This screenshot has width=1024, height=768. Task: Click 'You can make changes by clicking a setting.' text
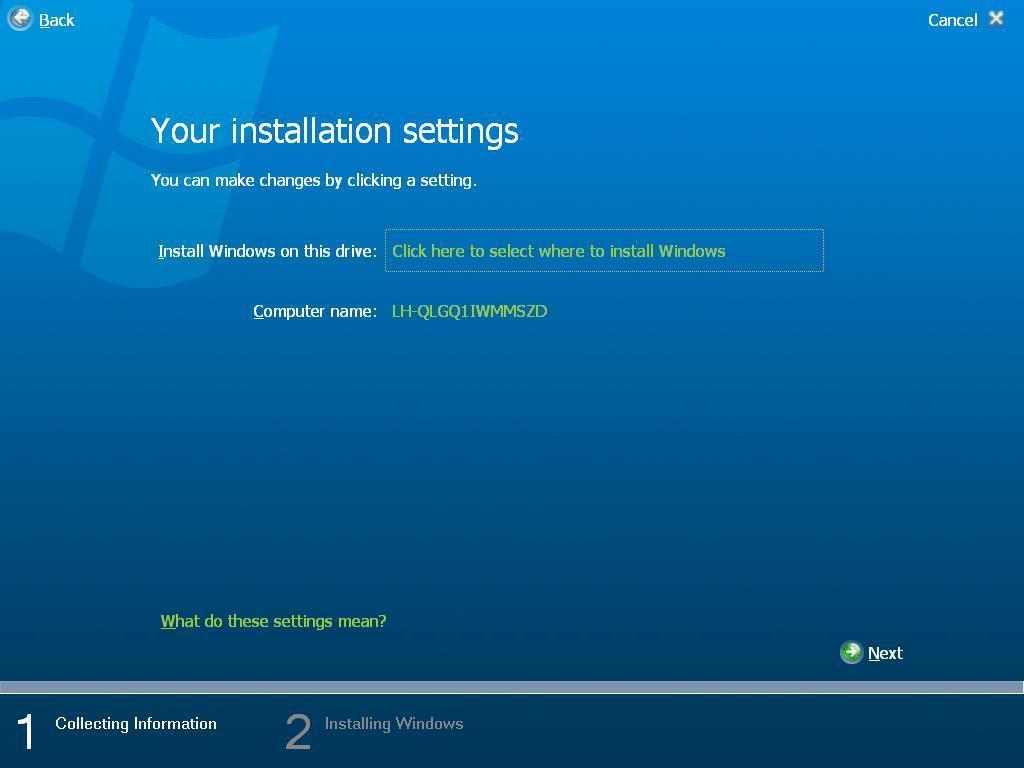pyautogui.click(x=313, y=180)
